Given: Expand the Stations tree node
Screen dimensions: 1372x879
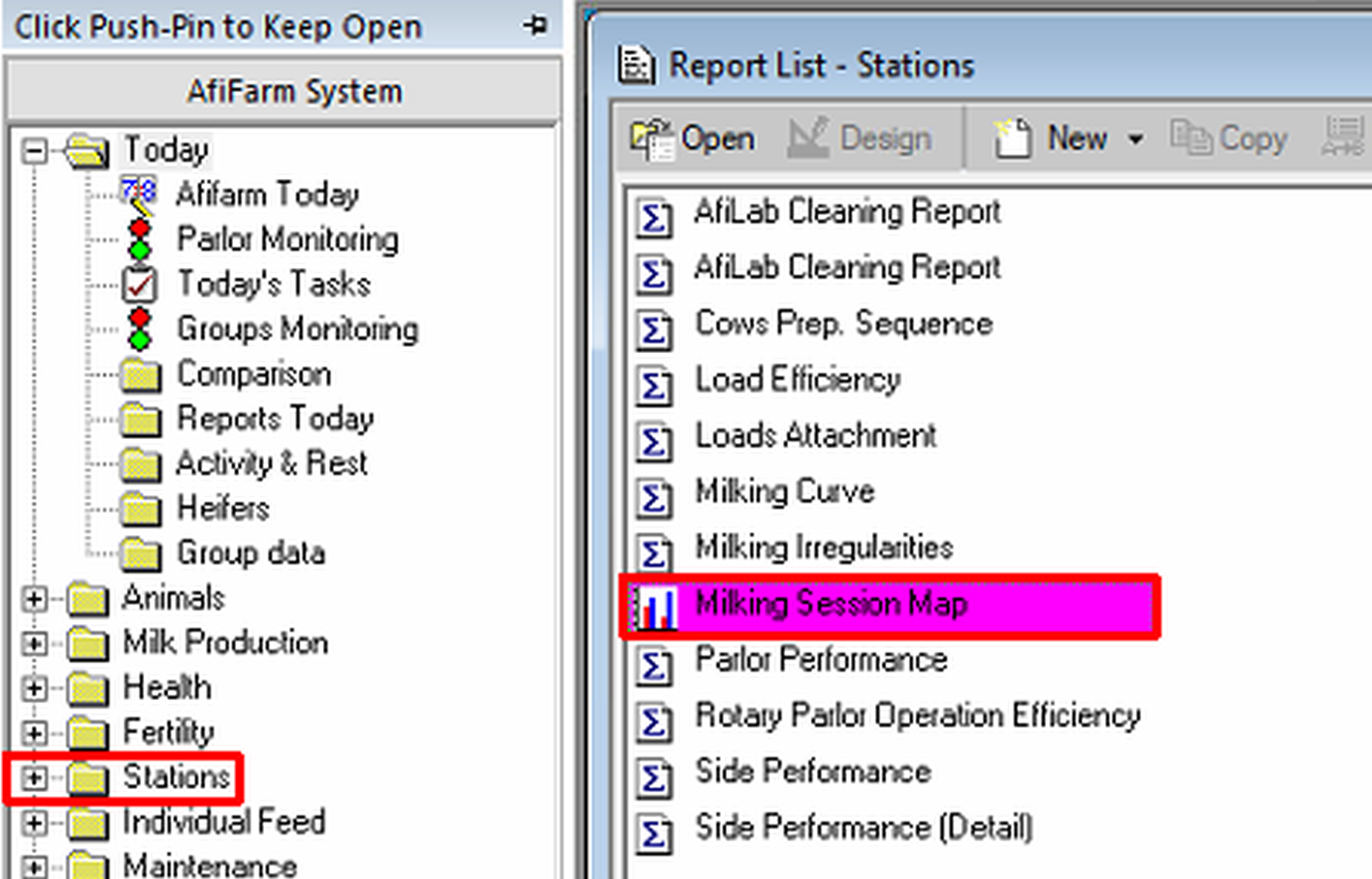Looking at the screenshot, I should [x=34, y=778].
